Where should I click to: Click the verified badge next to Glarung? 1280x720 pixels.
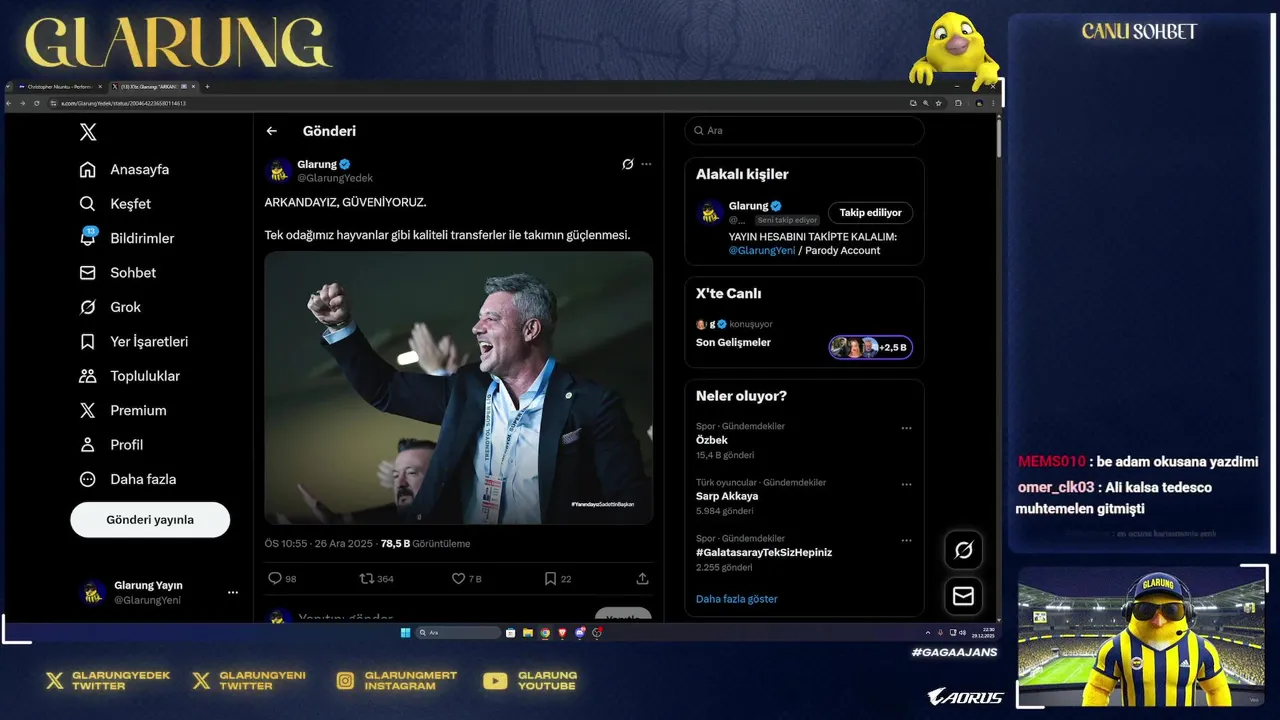tap(345, 164)
